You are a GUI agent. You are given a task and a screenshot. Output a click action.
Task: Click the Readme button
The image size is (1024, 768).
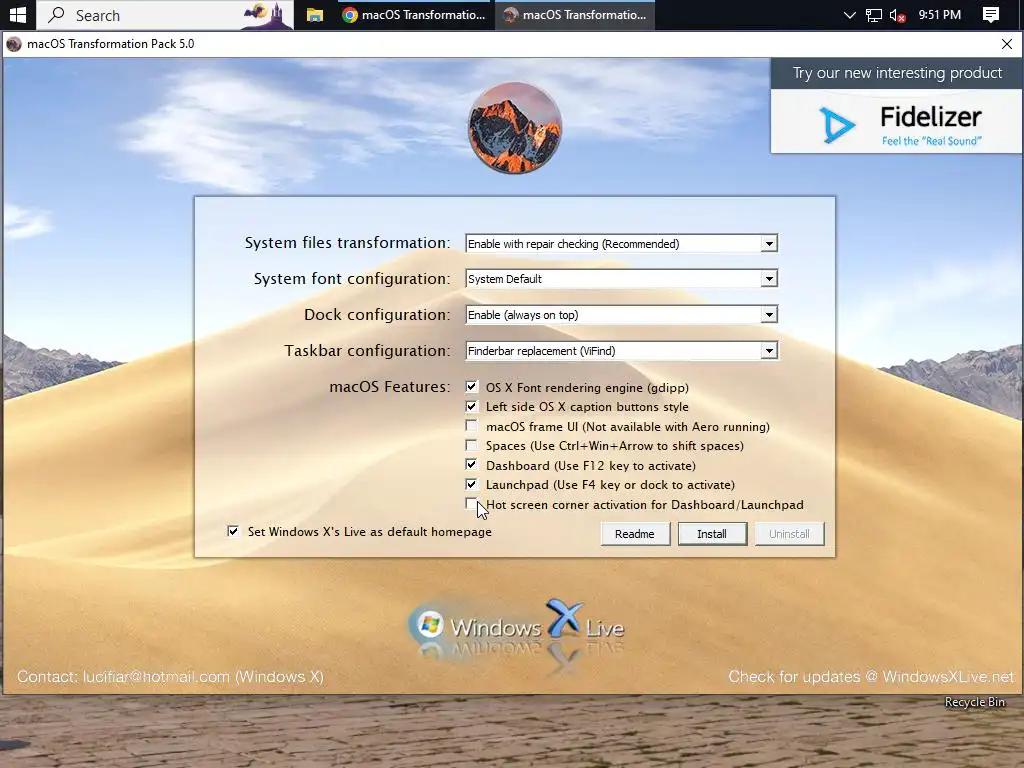635,534
